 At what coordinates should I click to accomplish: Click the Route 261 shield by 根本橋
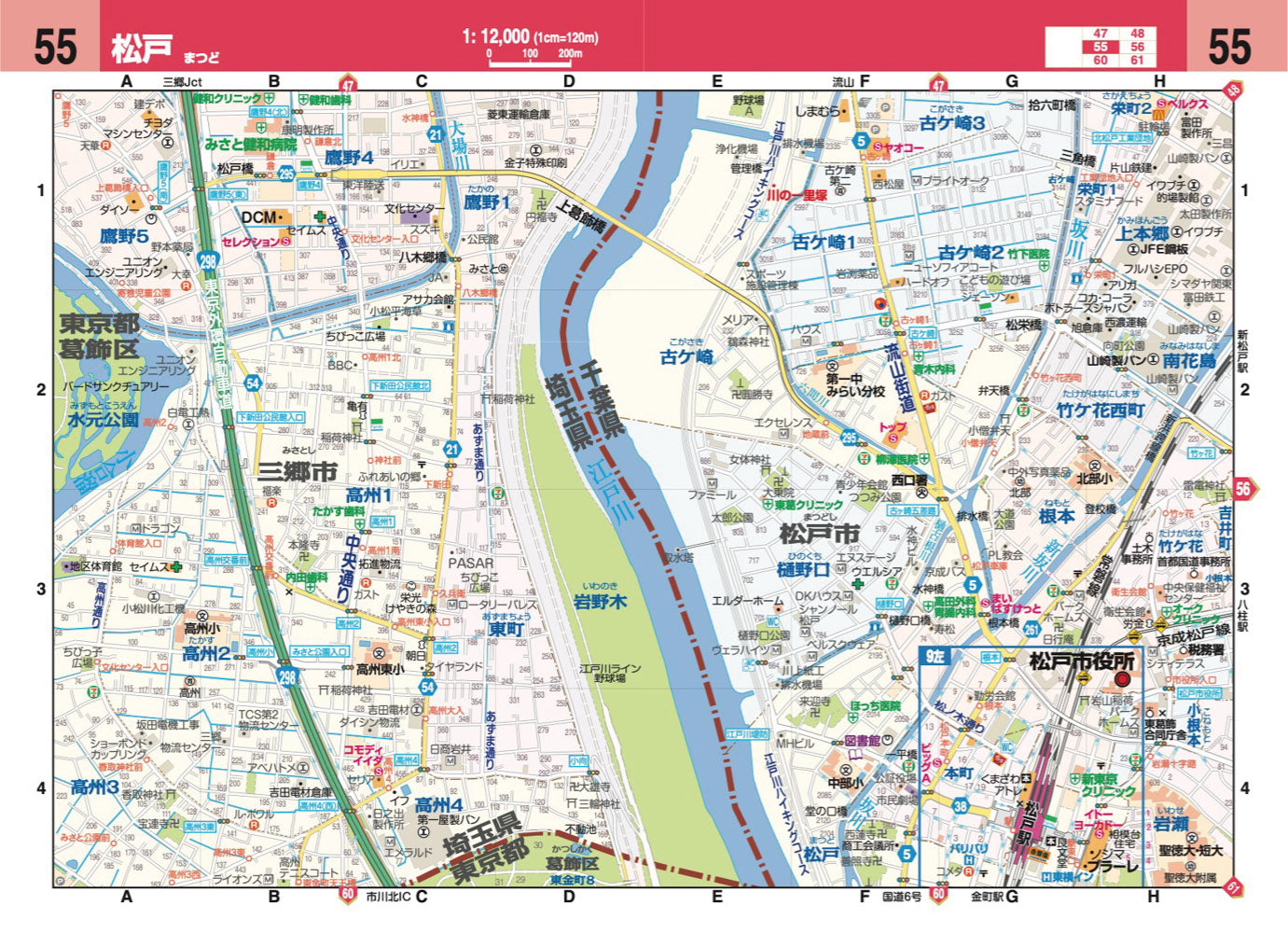1032,631
